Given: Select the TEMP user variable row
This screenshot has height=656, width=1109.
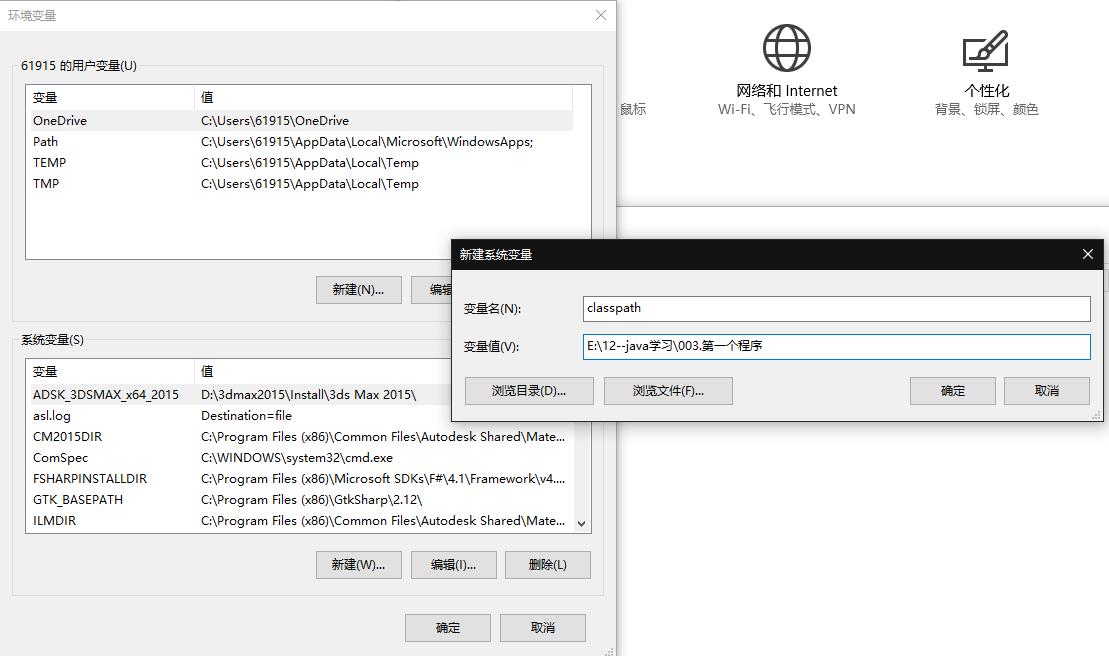Looking at the screenshot, I should pos(299,163).
